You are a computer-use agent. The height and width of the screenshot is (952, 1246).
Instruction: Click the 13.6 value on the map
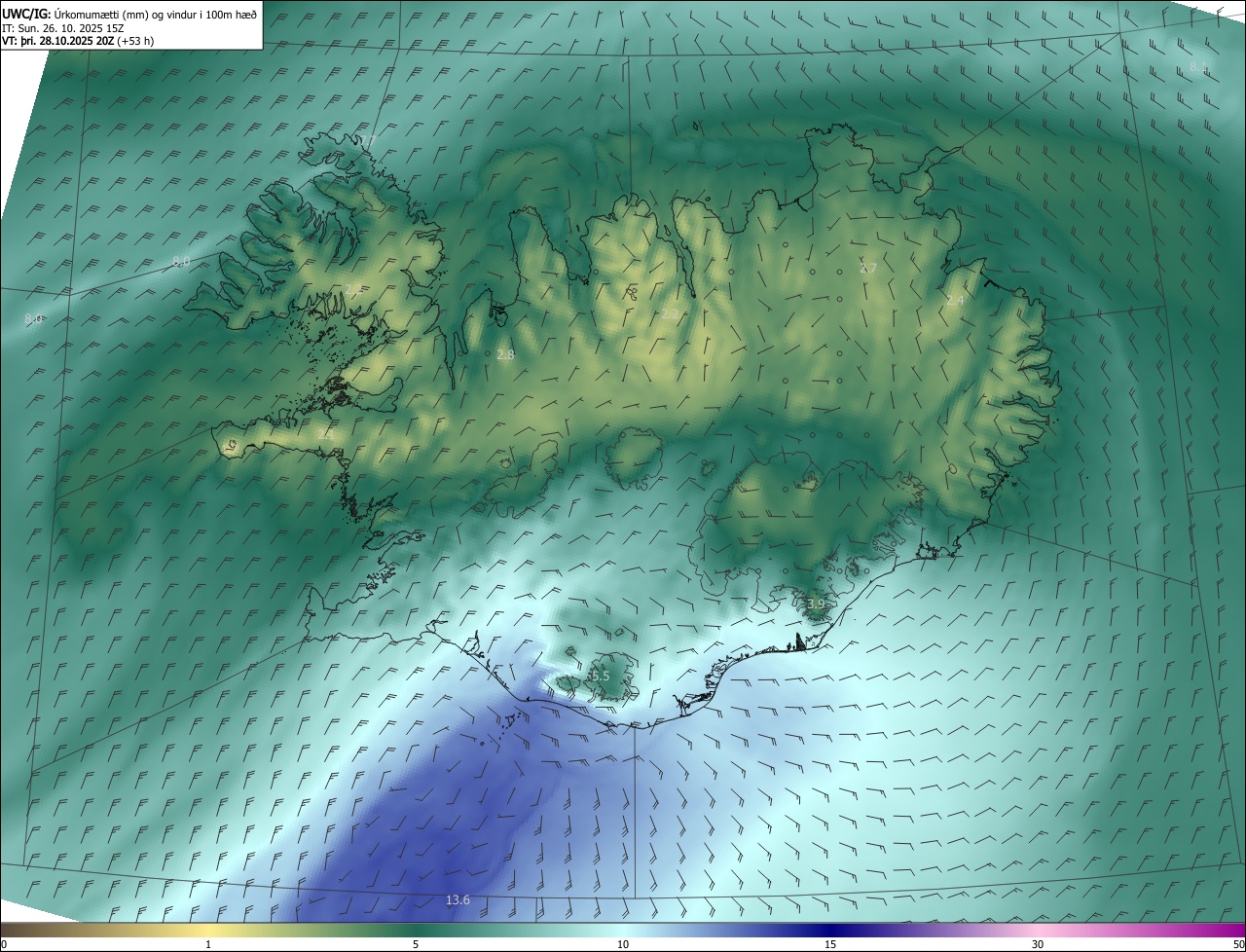click(x=458, y=900)
